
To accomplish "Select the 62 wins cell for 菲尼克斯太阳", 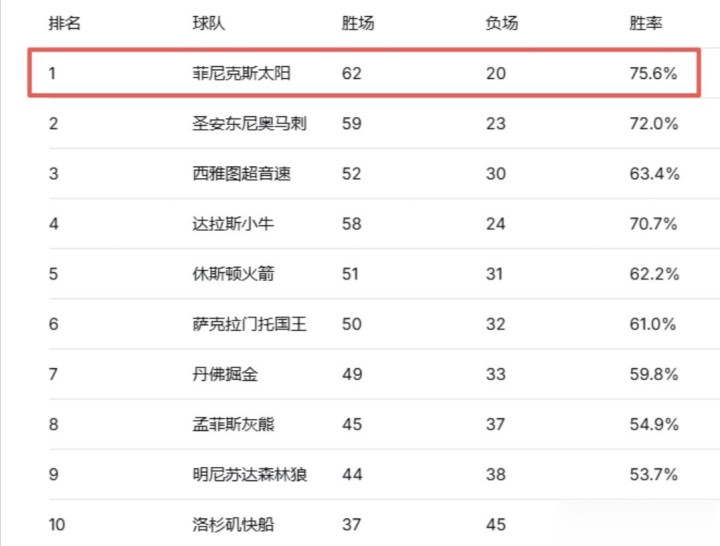I will [x=351, y=74].
